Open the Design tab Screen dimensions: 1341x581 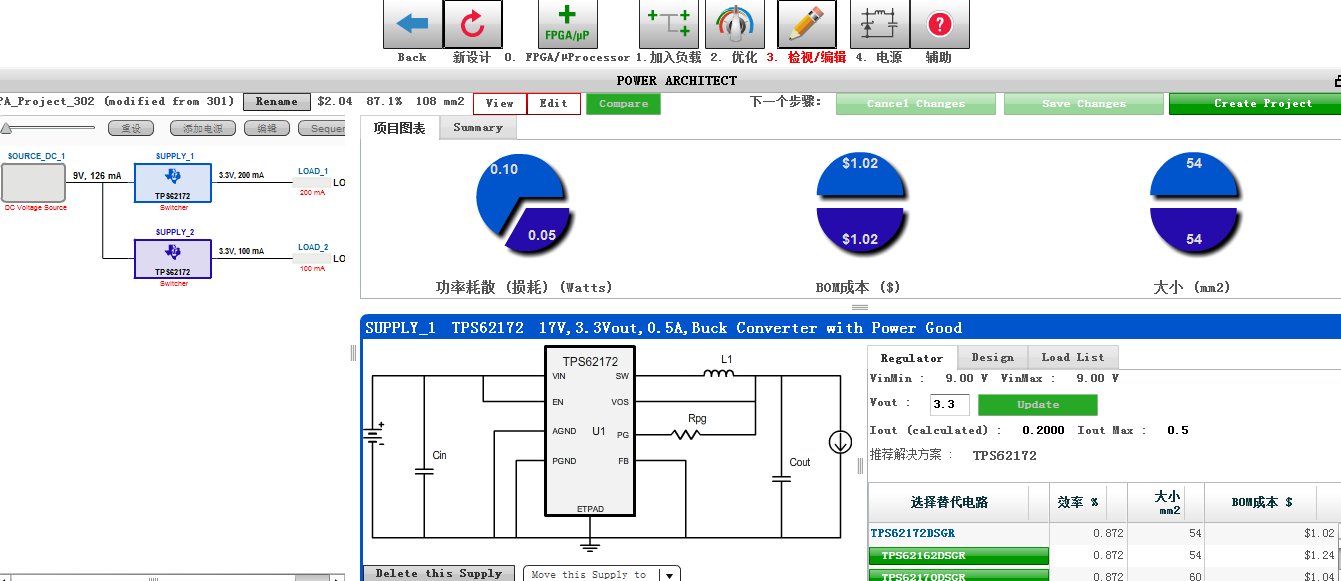coord(993,357)
